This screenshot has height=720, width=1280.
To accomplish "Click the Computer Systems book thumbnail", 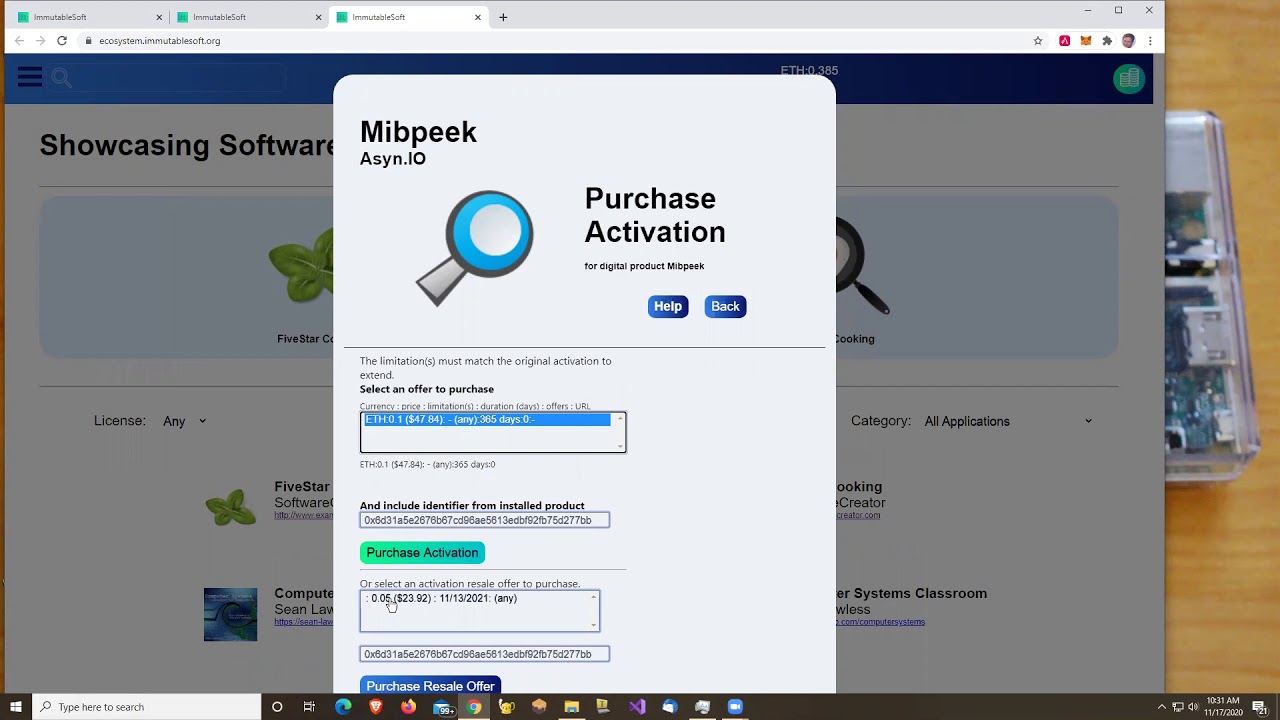I will [x=230, y=614].
